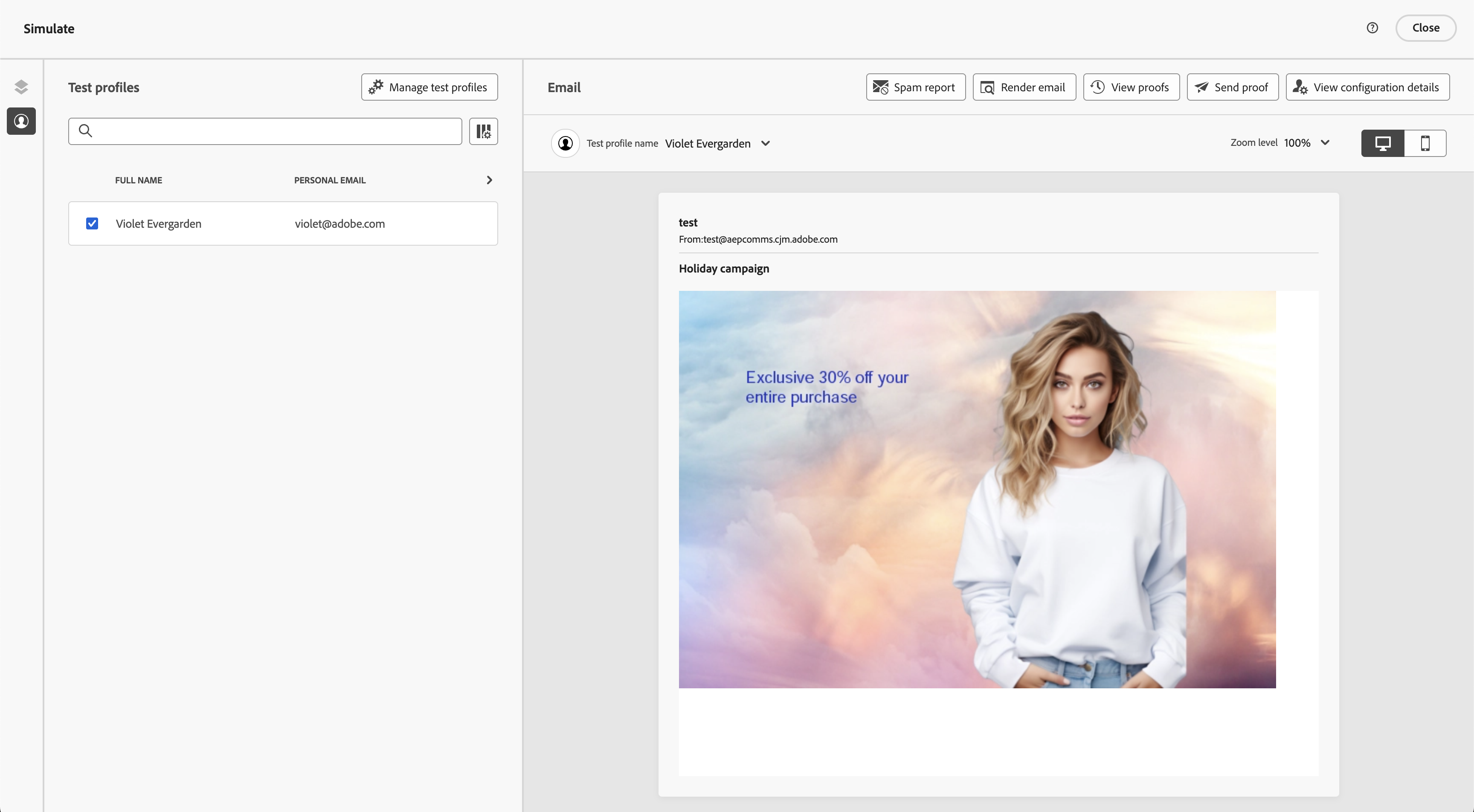The width and height of the screenshot is (1474, 812).
Task: Open Manage test profiles
Action: (x=429, y=87)
